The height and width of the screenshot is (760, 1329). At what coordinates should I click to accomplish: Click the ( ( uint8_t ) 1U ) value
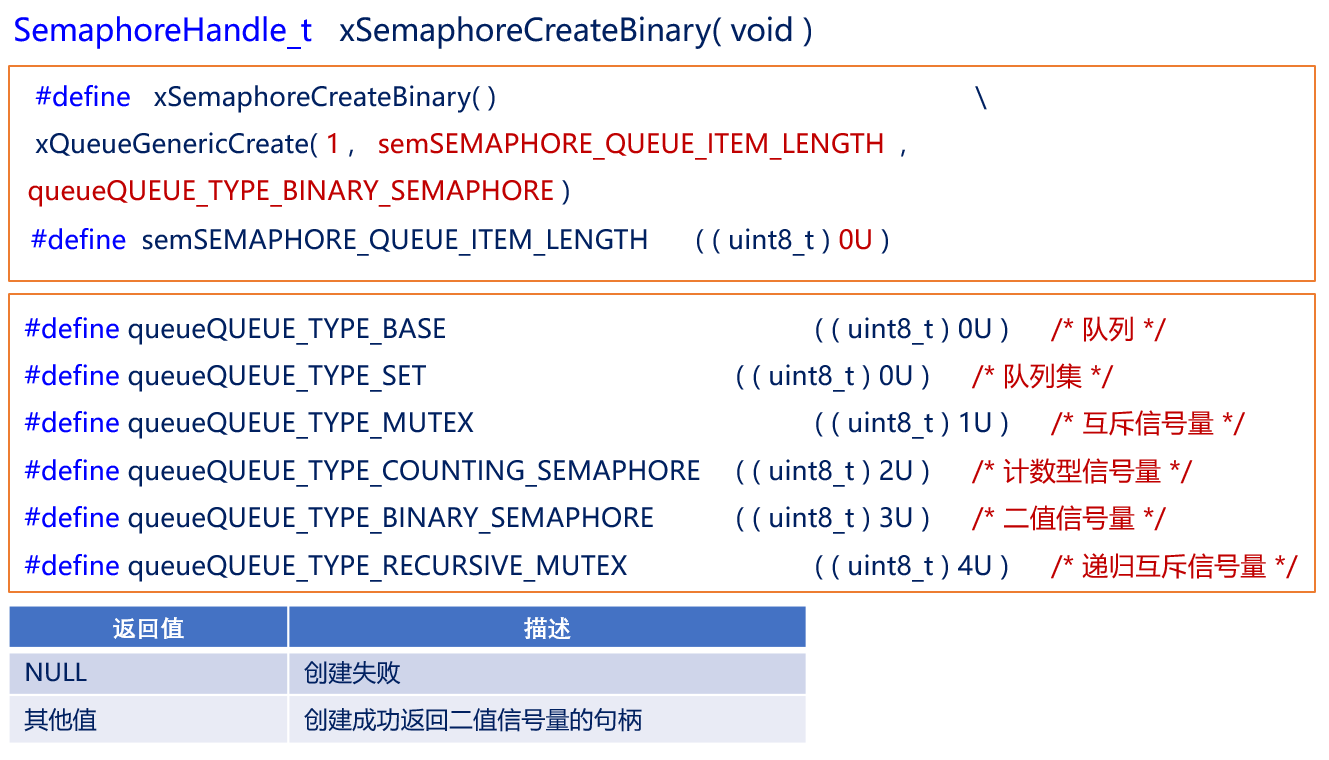point(912,423)
